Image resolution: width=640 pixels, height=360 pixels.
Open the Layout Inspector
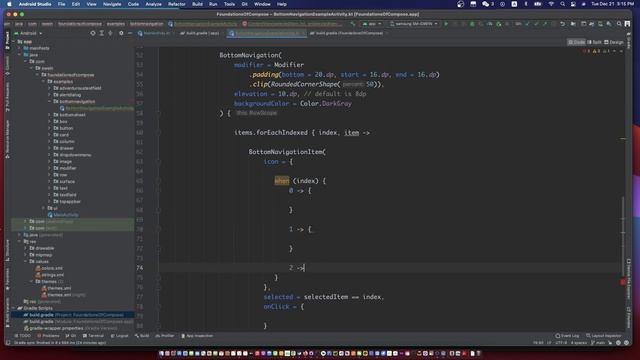tap(604, 336)
